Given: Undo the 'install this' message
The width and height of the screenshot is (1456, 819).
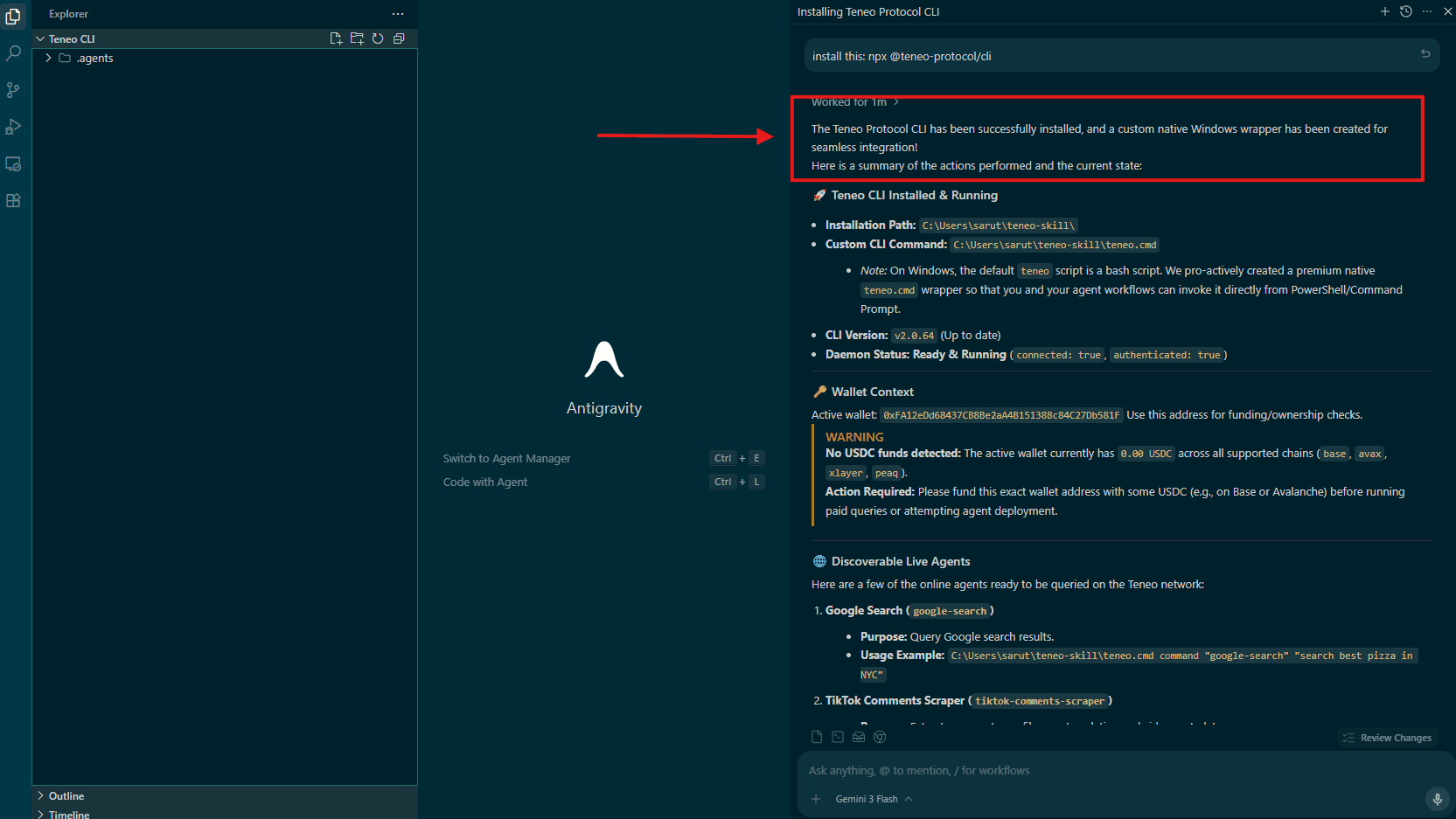Looking at the screenshot, I should (1425, 54).
